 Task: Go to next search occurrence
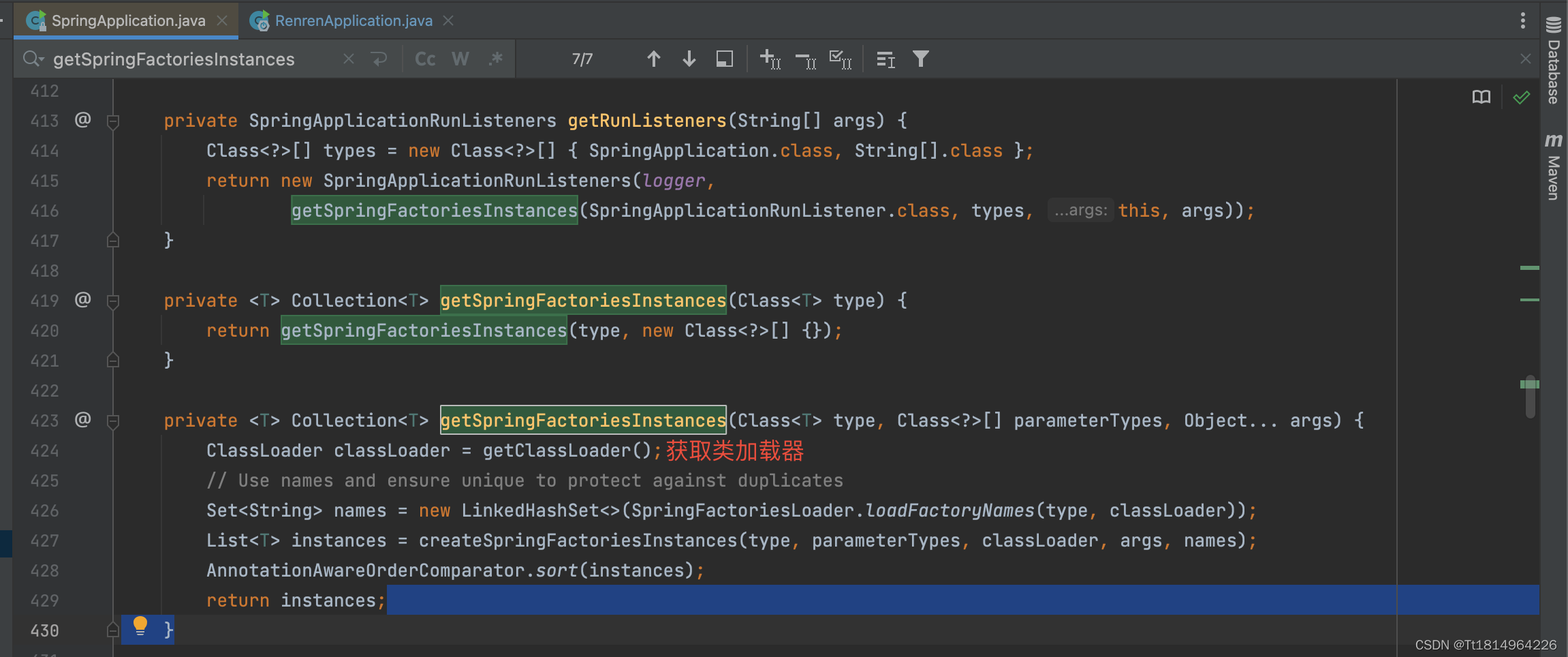(689, 59)
